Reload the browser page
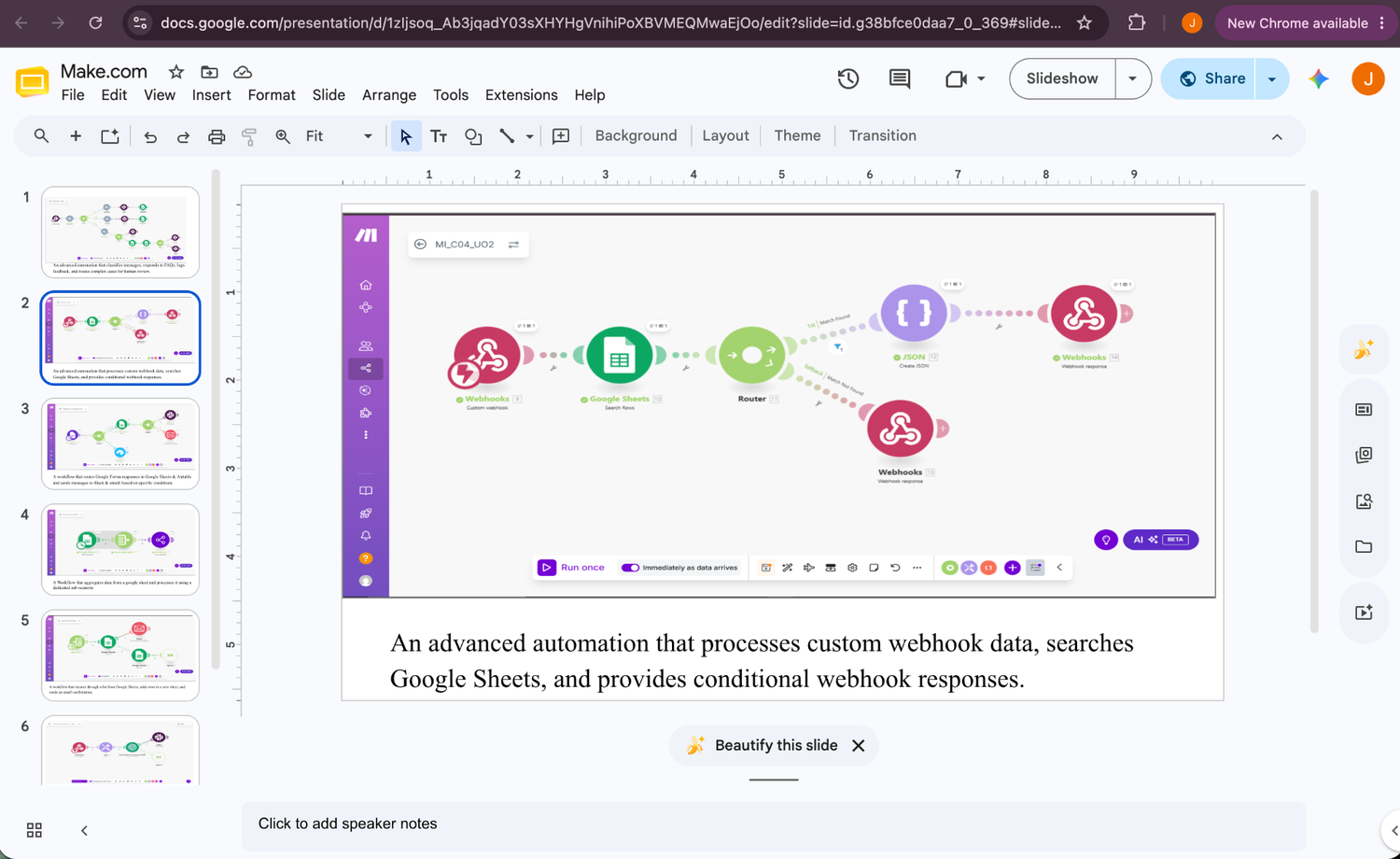 (x=95, y=22)
